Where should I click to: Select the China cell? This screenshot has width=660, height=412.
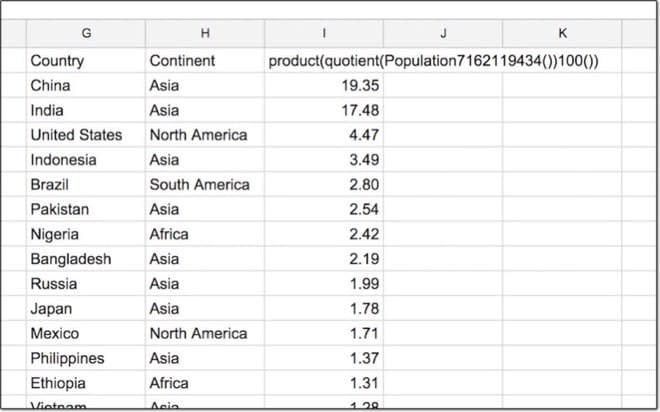[86, 85]
